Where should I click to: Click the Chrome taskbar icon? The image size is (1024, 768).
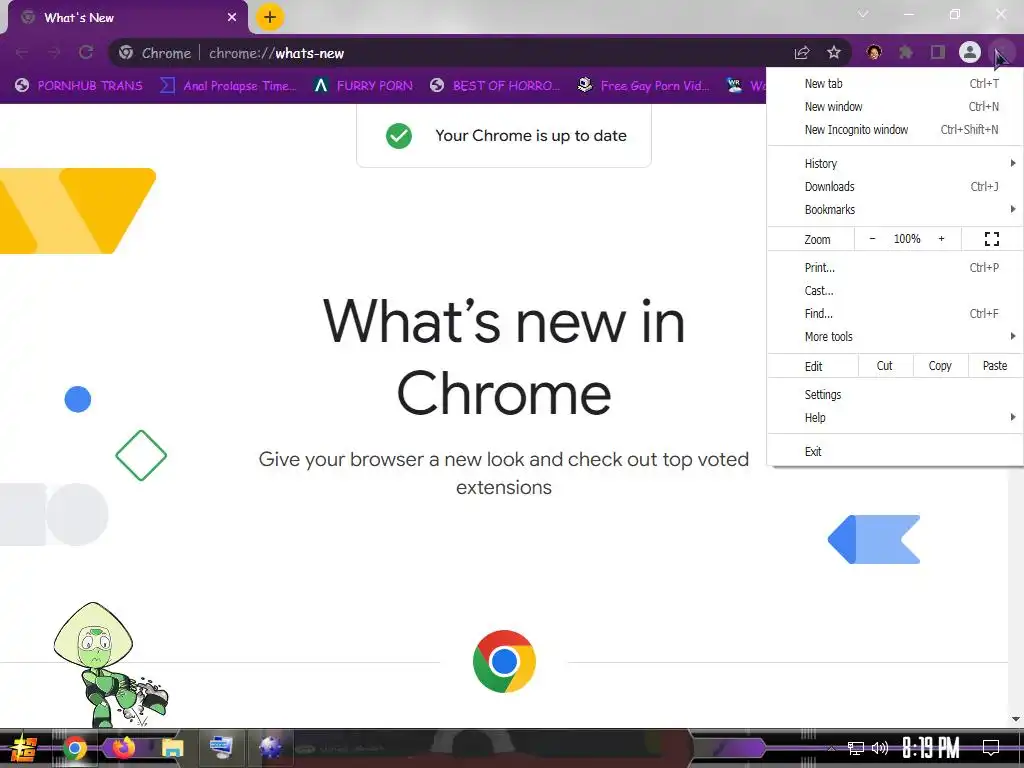pos(75,748)
